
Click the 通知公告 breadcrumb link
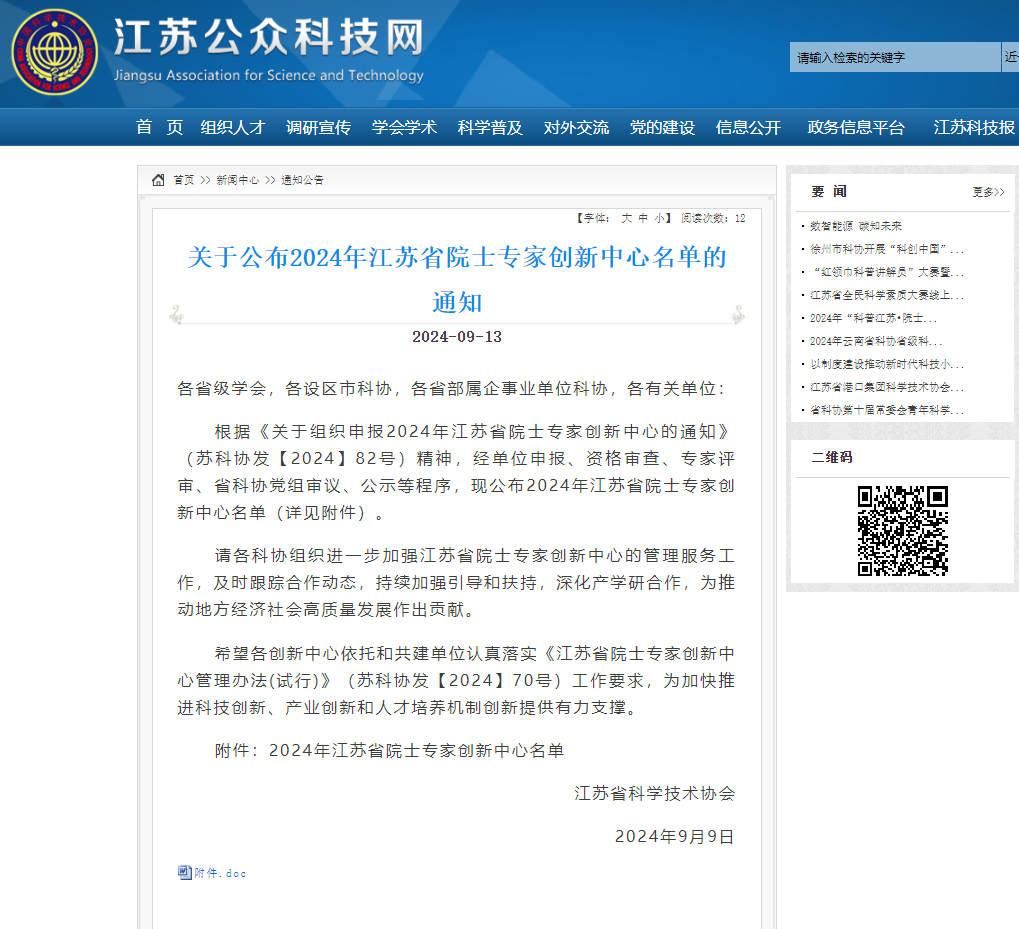pos(302,180)
